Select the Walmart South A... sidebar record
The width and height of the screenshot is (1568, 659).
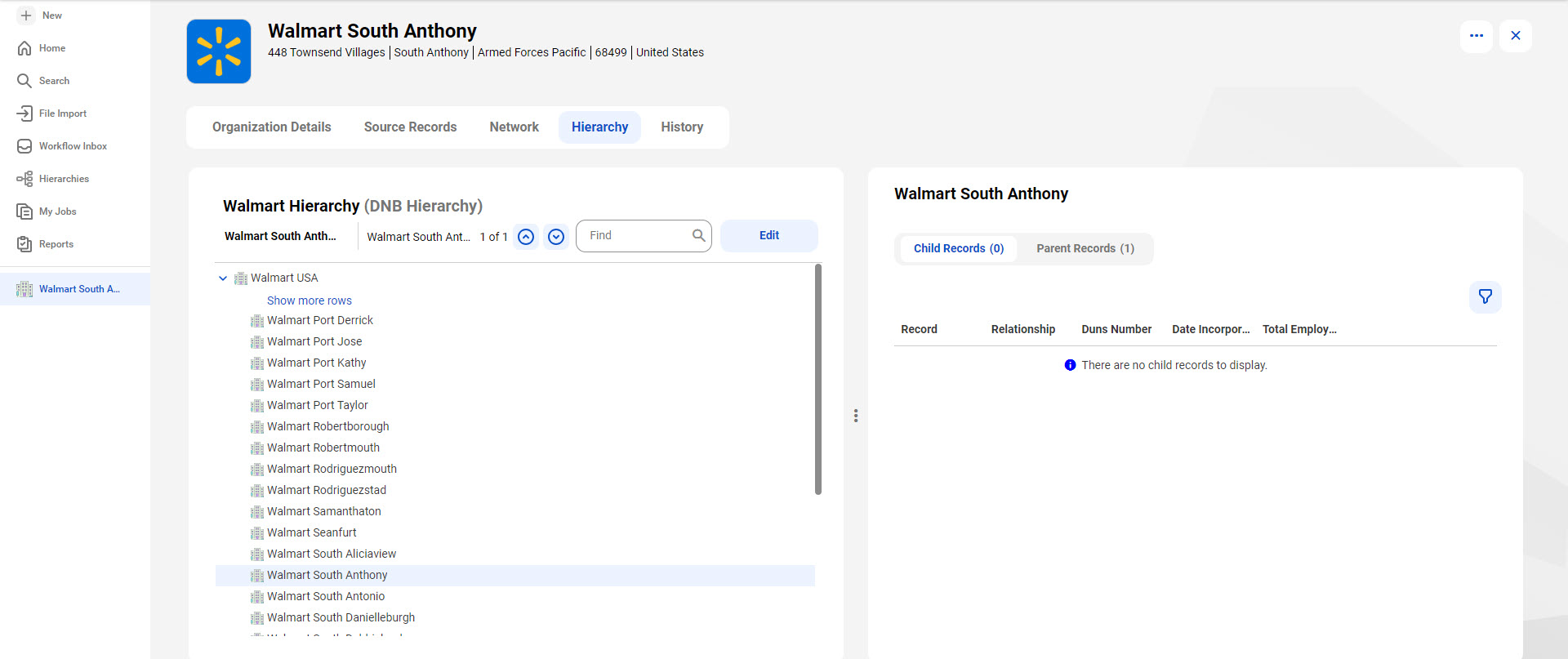pos(75,289)
